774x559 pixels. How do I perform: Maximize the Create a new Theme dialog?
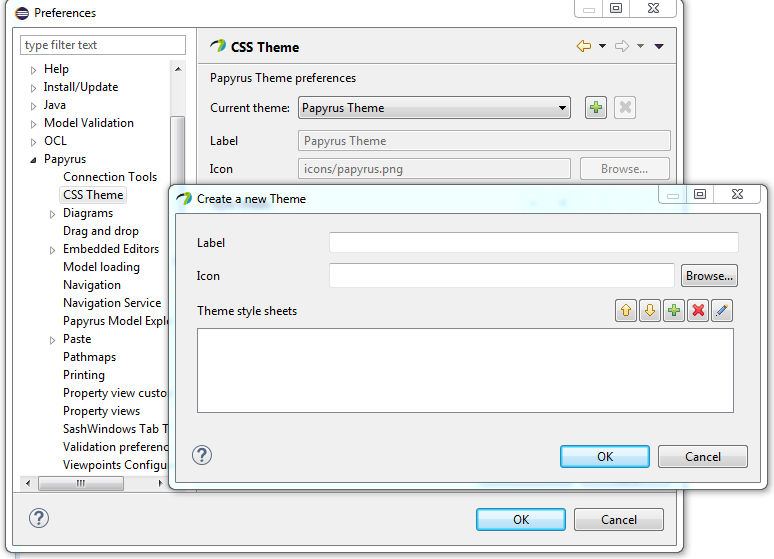coord(700,194)
